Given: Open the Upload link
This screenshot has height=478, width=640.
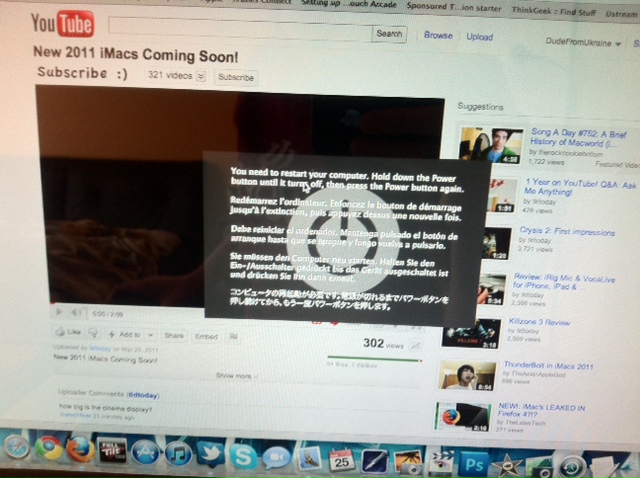Looking at the screenshot, I should click(480, 37).
